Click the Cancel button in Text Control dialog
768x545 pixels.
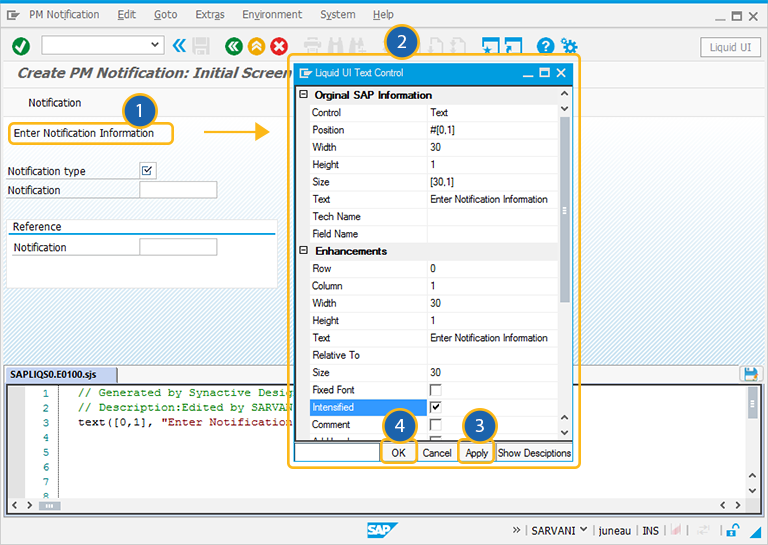click(x=437, y=453)
